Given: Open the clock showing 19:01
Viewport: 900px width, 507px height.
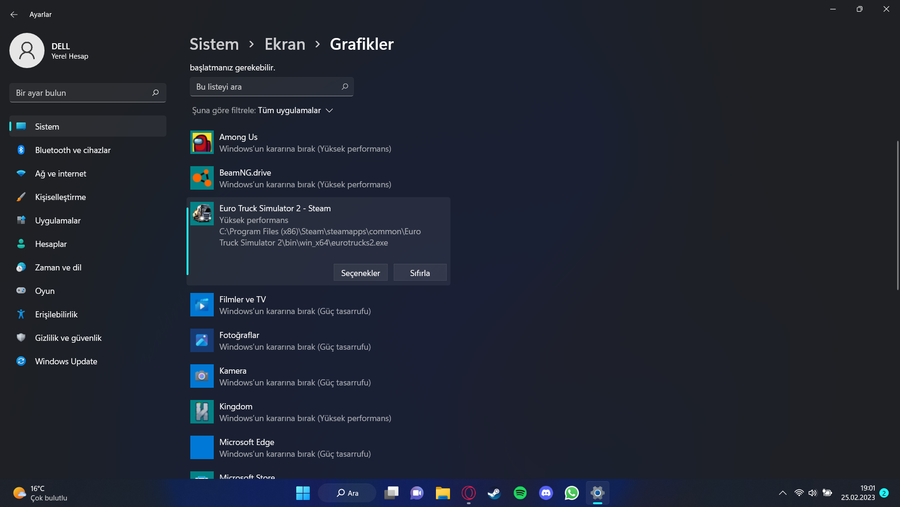Looking at the screenshot, I should 858,493.
